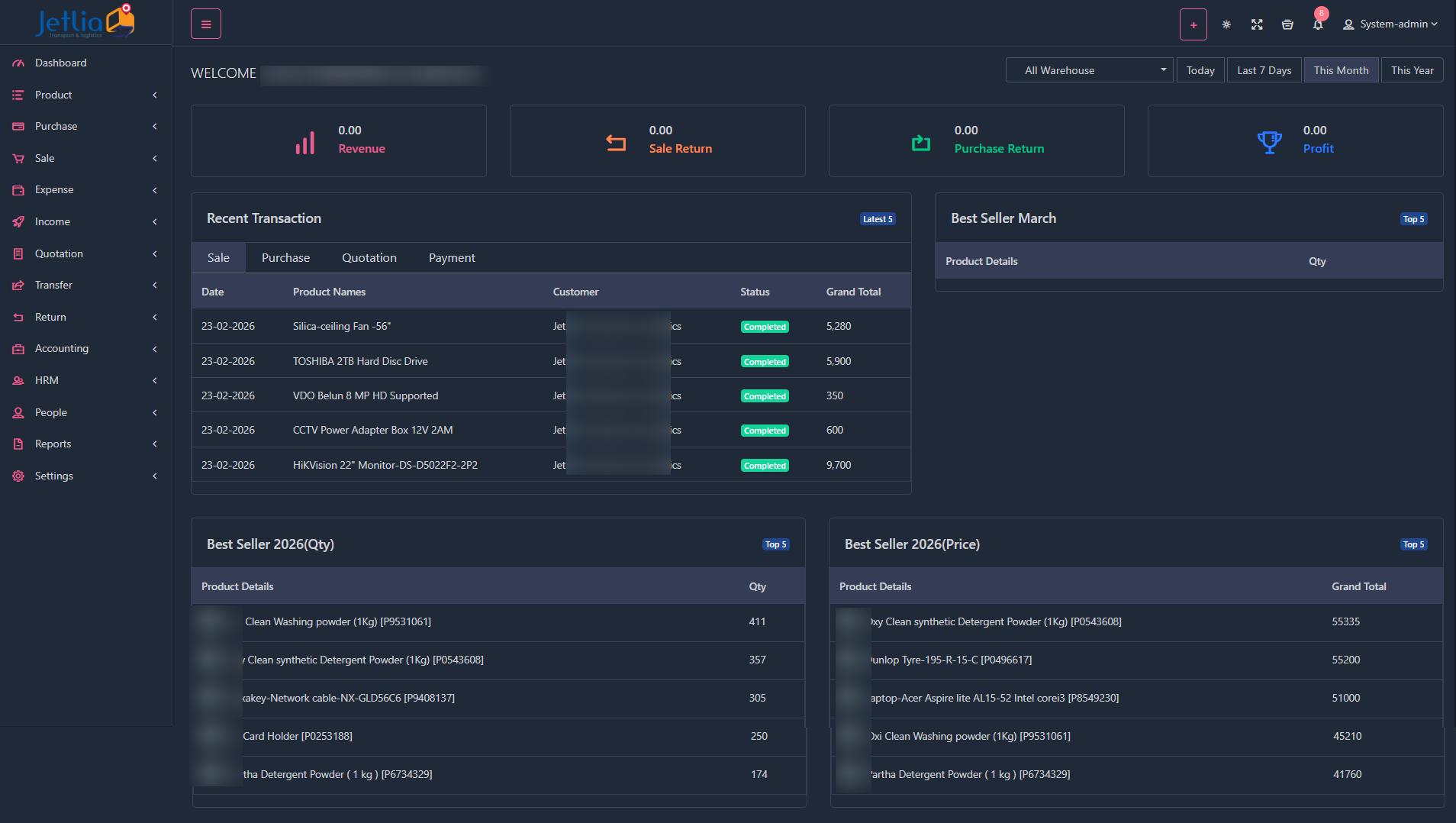The height and width of the screenshot is (823, 1456).
Task: Click the Jetlia logo
Action: point(85,22)
